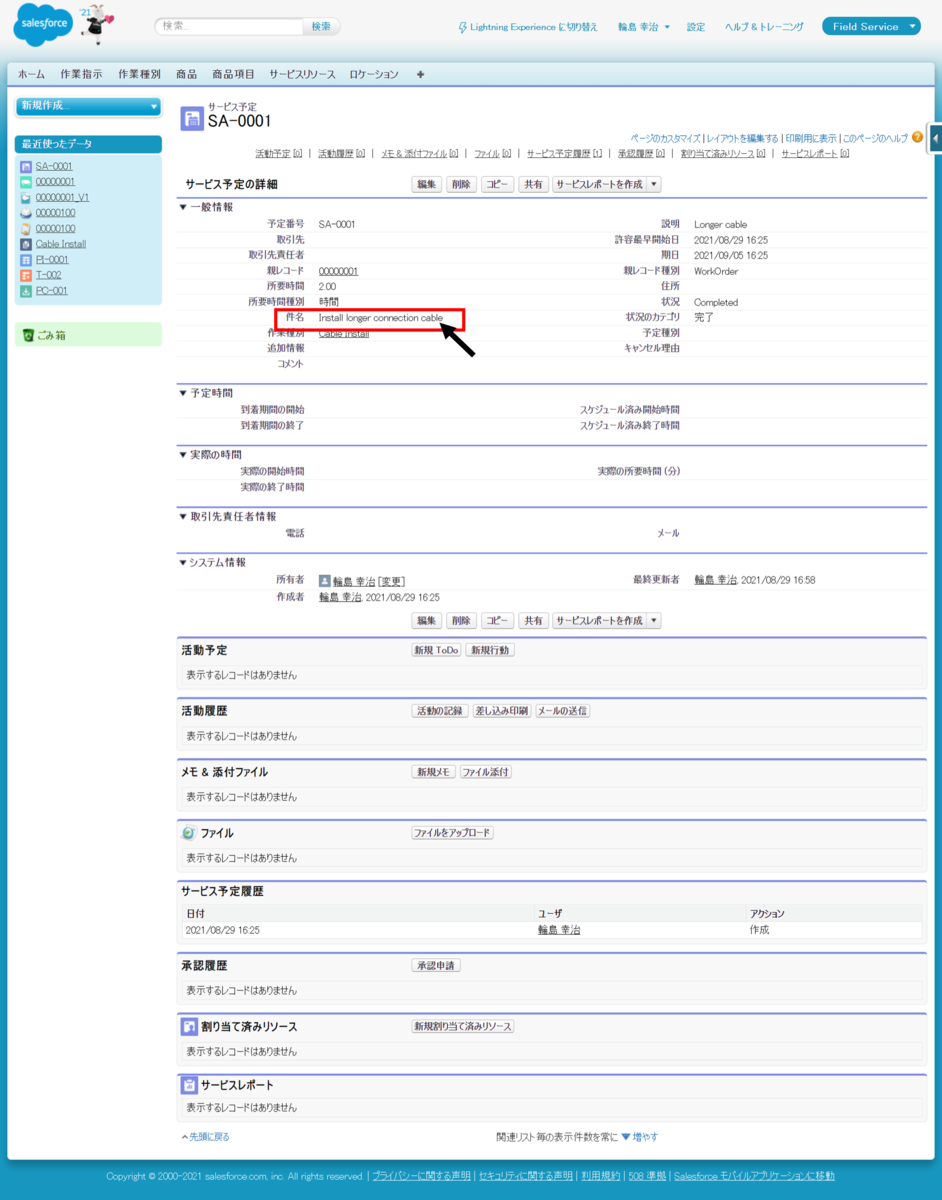Viewport: 942px width, 1200px height.
Task: Open the Field Service app menu
Action: point(871,27)
